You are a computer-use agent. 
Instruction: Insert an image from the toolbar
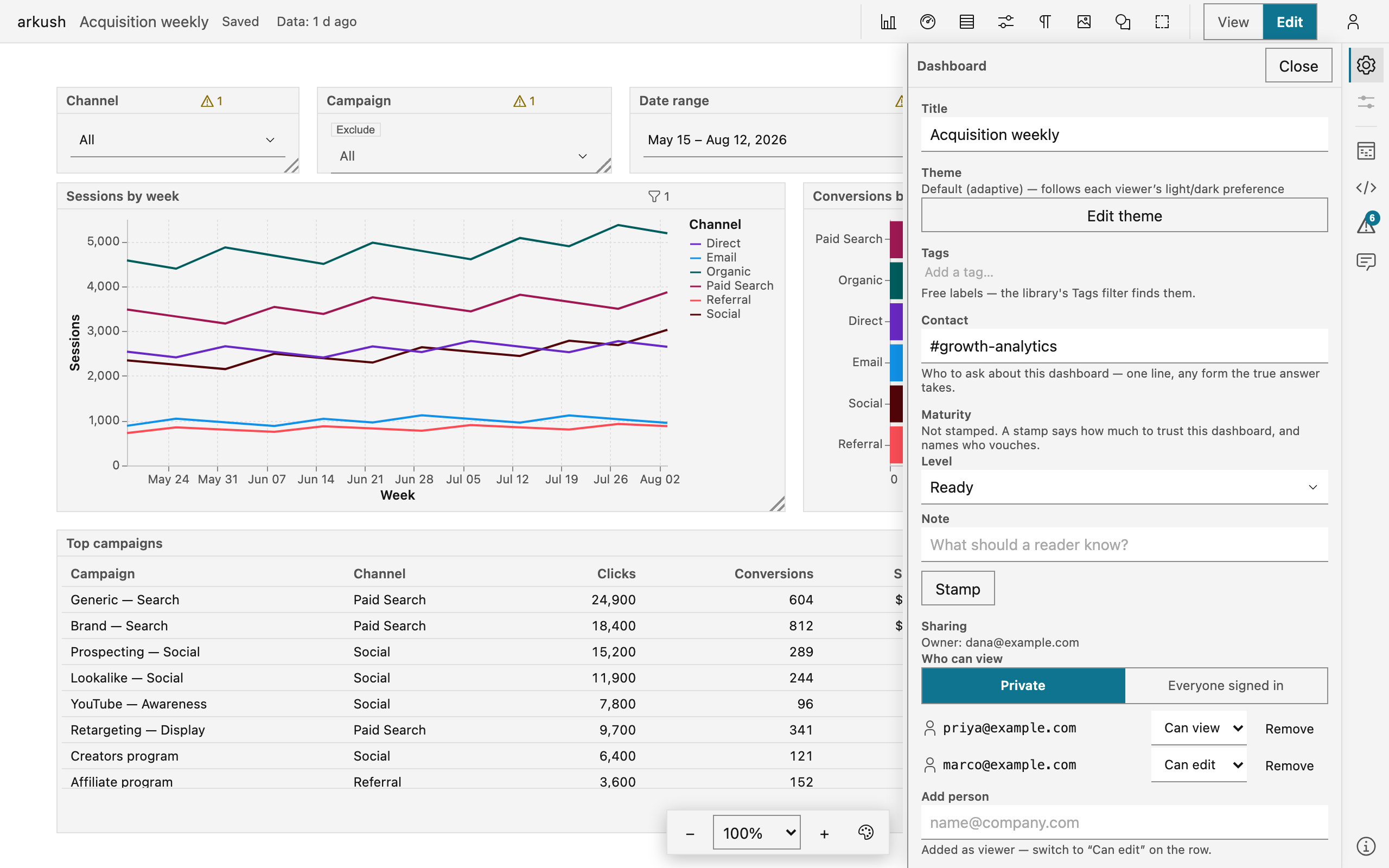tap(1084, 22)
